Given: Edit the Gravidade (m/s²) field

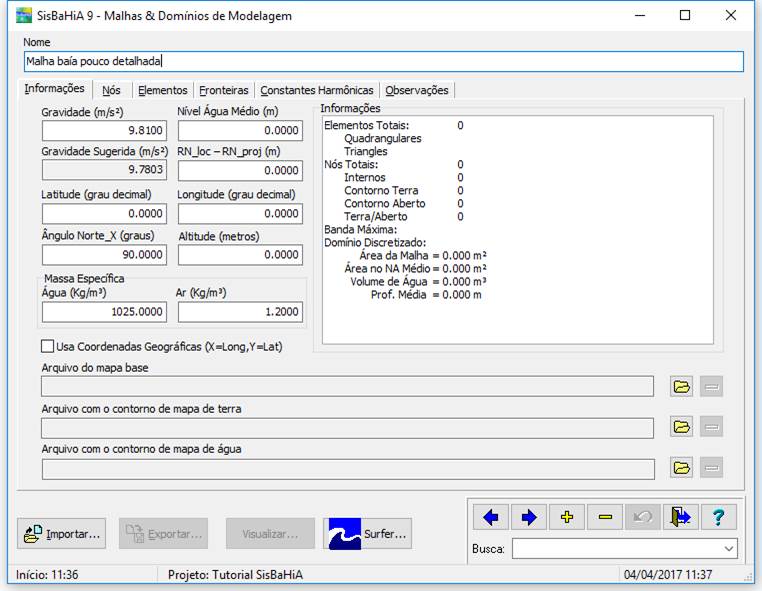Looking at the screenshot, I should coord(104,130).
